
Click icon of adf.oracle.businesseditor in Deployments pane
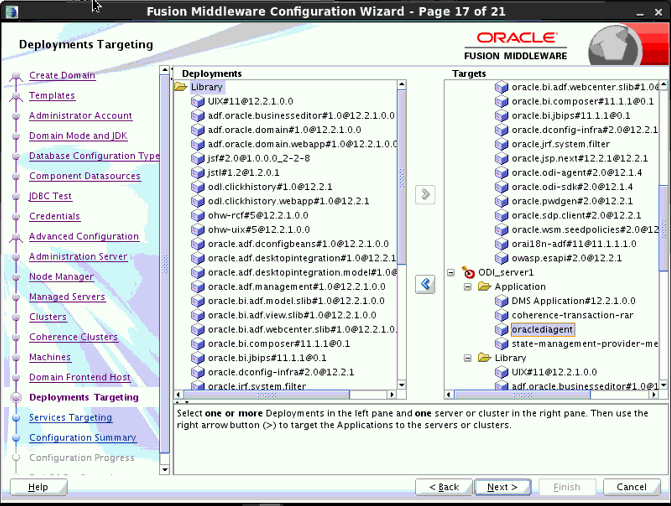pos(198,116)
